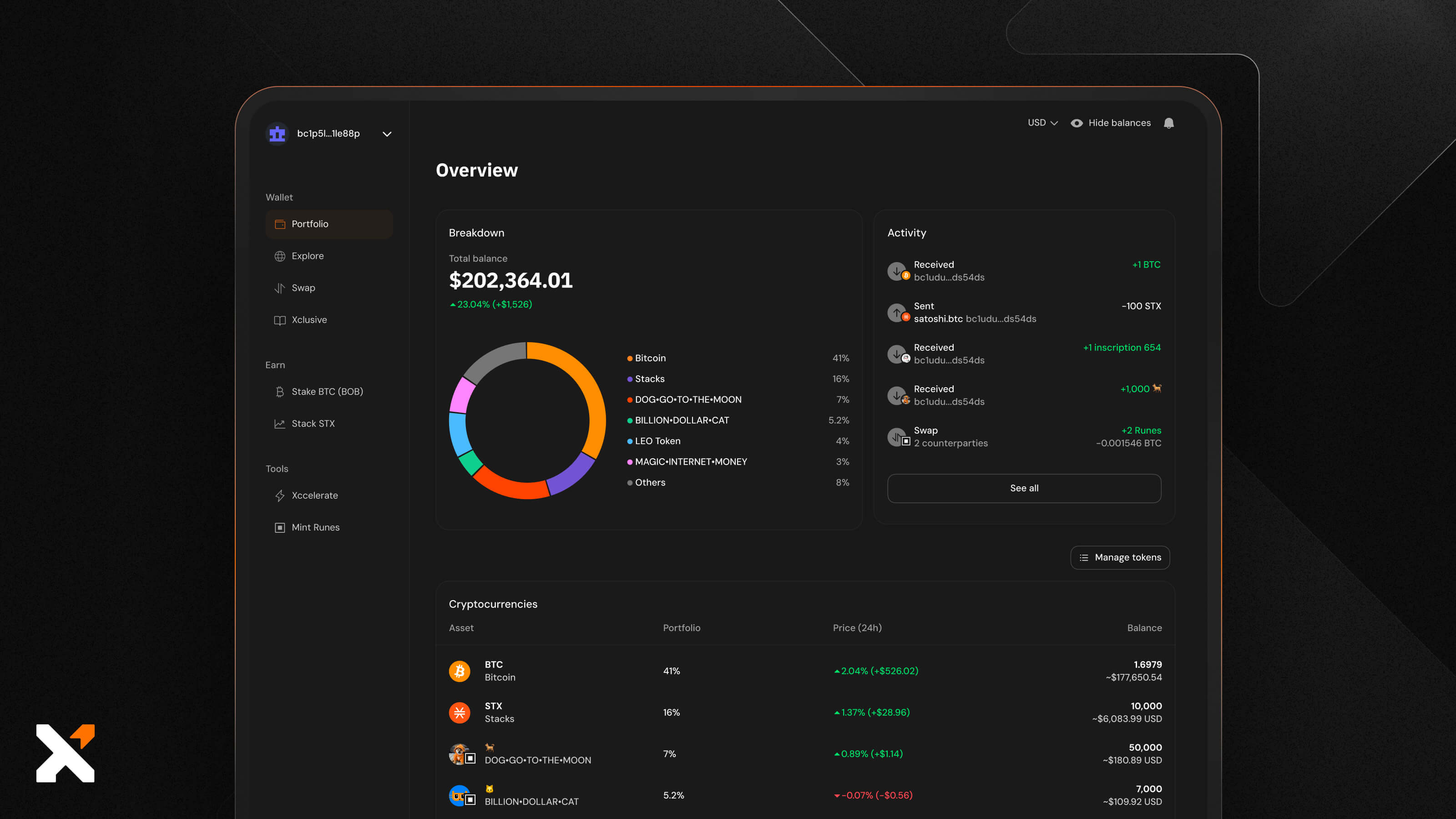1456x819 pixels.
Task: Click the Sent -100 STX activity icon
Action: (898, 313)
